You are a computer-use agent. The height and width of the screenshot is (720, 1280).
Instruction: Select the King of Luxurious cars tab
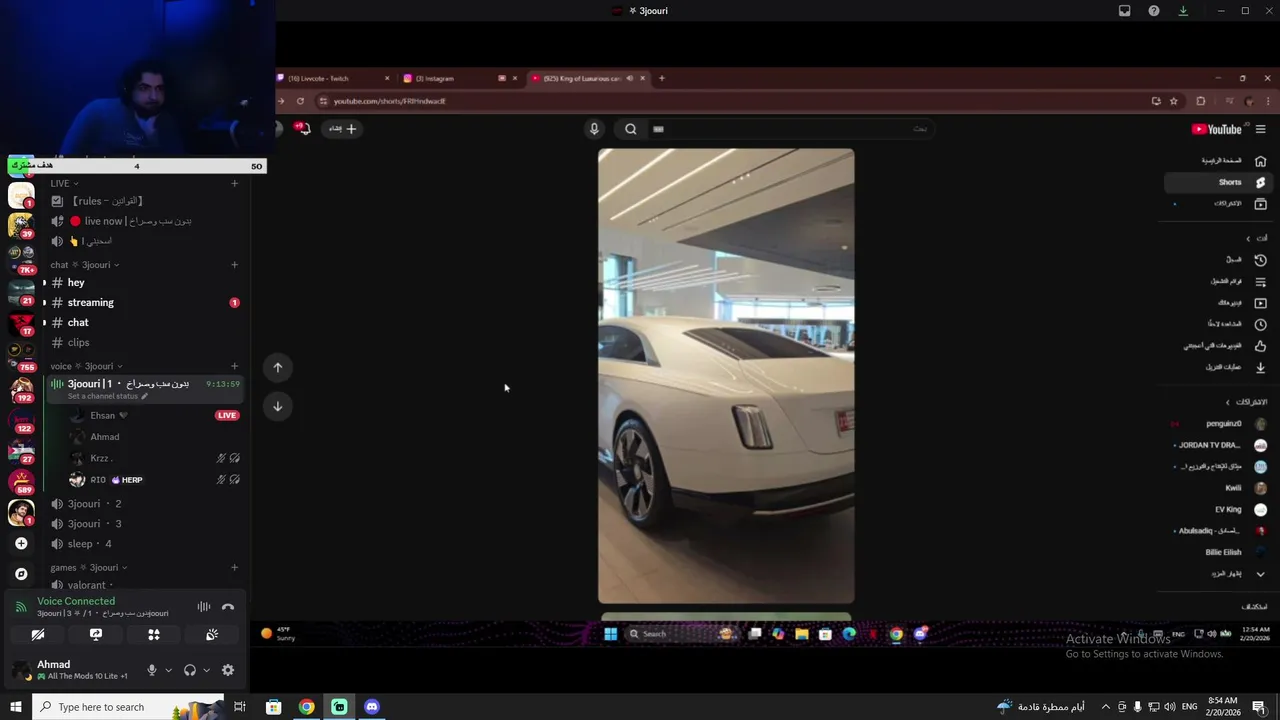(x=588, y=78)
